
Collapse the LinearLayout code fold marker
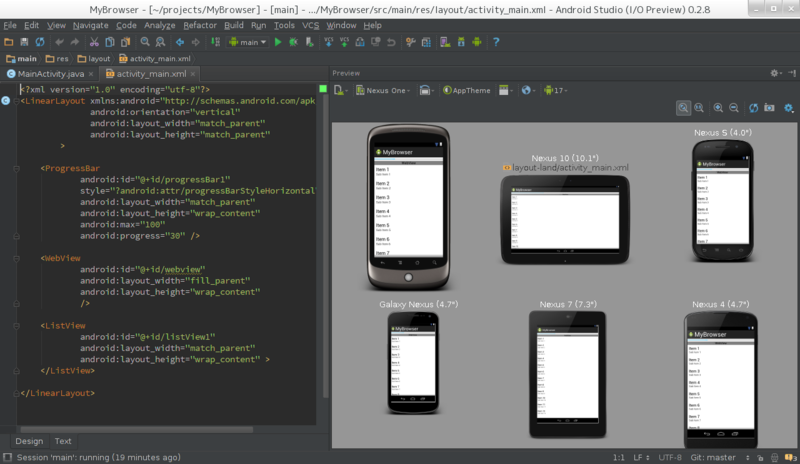coord(16,101)
